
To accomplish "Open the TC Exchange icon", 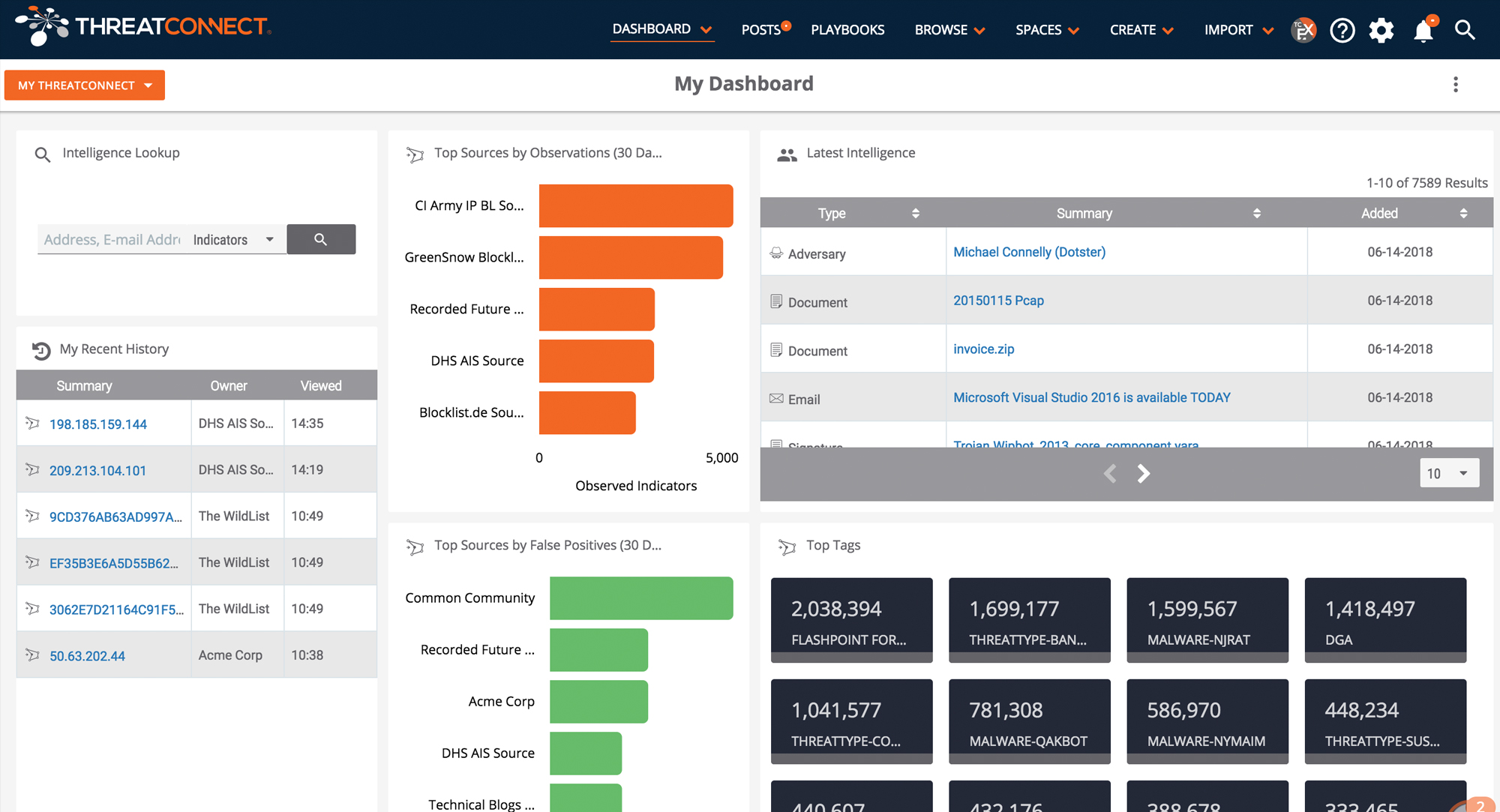I will pos(1303,30).
